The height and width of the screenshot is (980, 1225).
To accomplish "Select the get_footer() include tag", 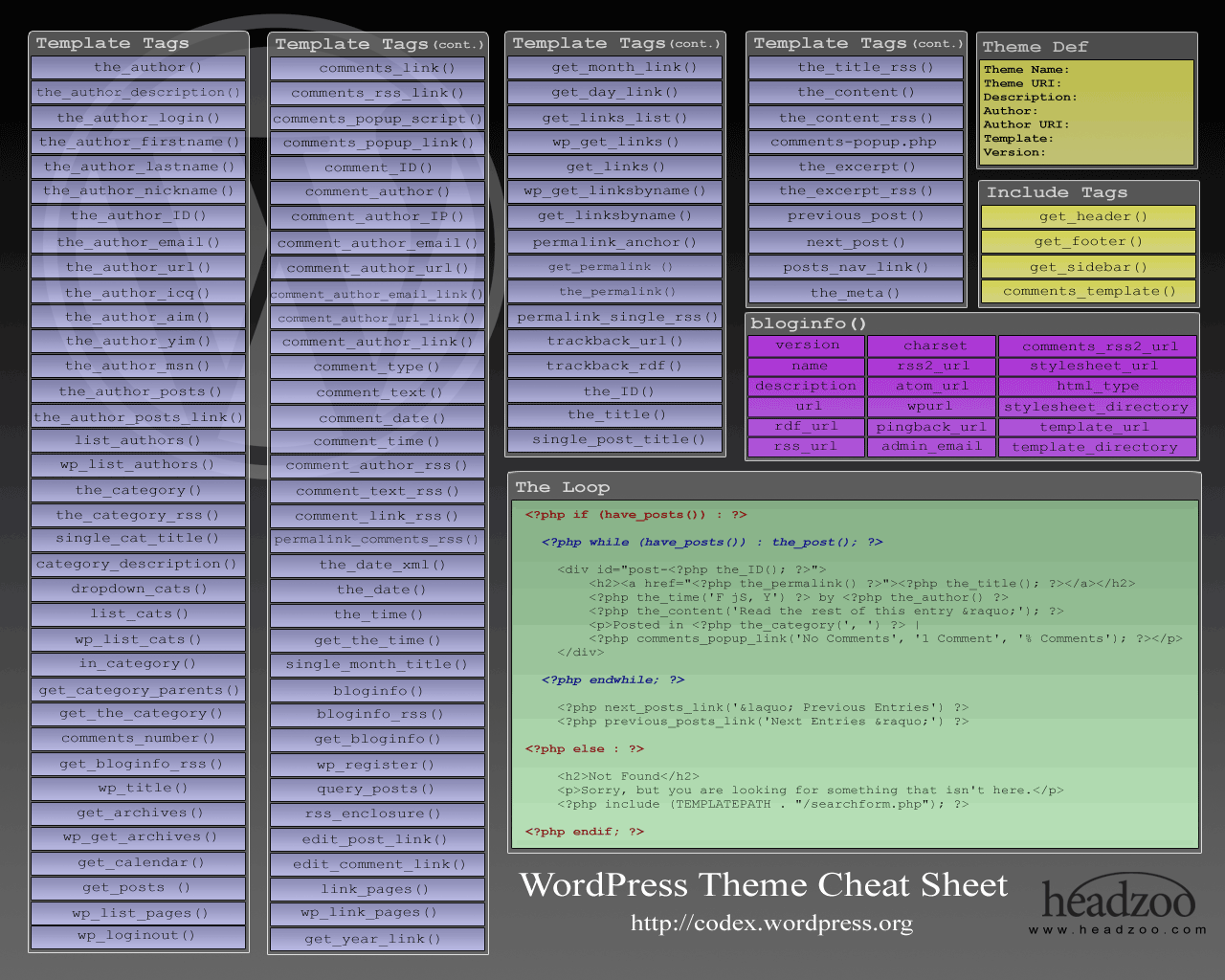I will pos(1088,241).
